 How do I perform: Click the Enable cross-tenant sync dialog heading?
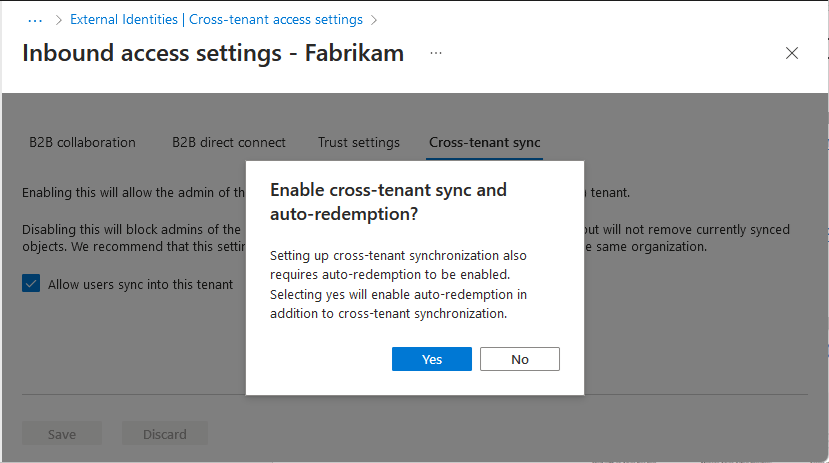click(x=388, y=201)
